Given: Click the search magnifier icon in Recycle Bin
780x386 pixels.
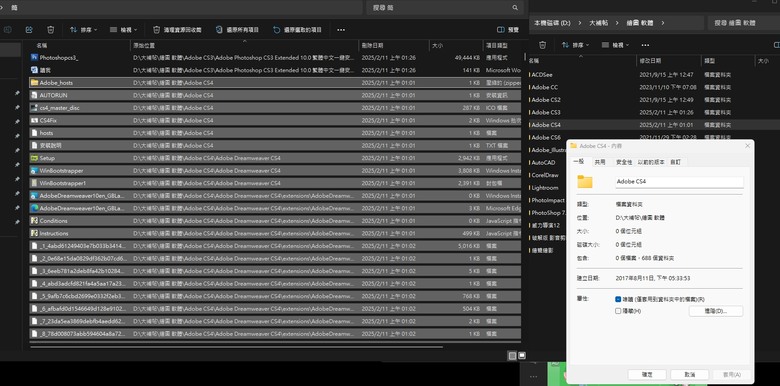Looking at the screenshot, I should click(x=515, y=7).
